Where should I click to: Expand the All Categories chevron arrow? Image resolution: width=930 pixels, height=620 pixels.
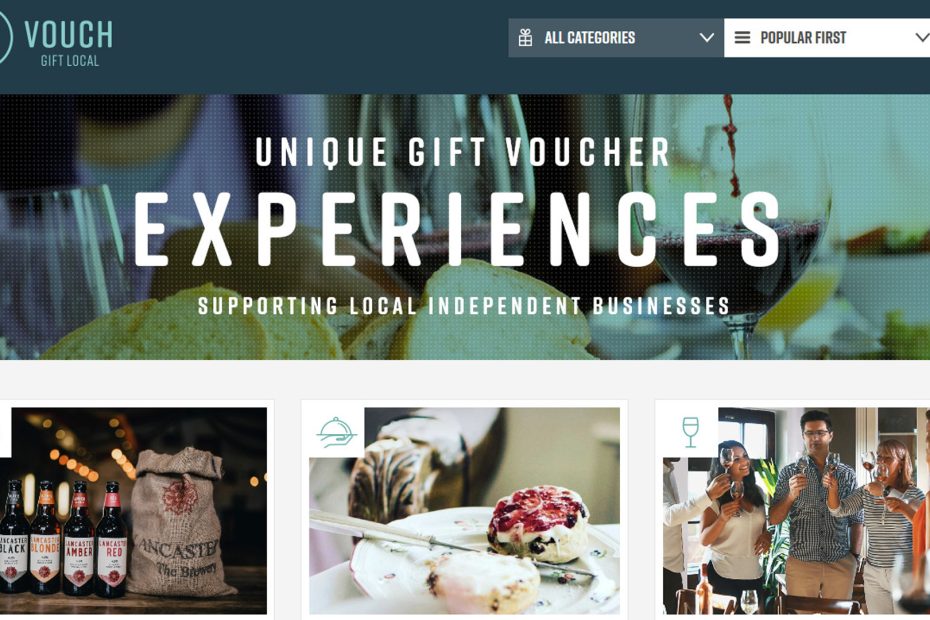point(706,37)
